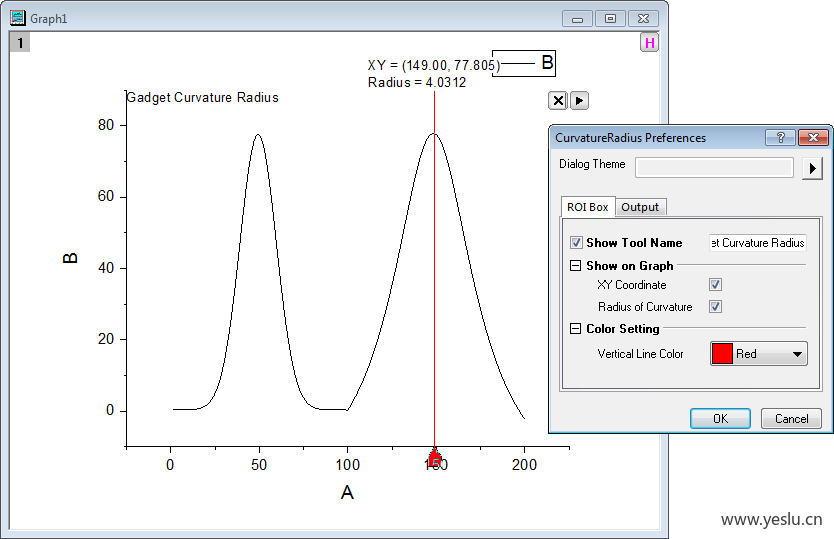
Task: Click the magenta H icon on graph
Action: [650, 43]
